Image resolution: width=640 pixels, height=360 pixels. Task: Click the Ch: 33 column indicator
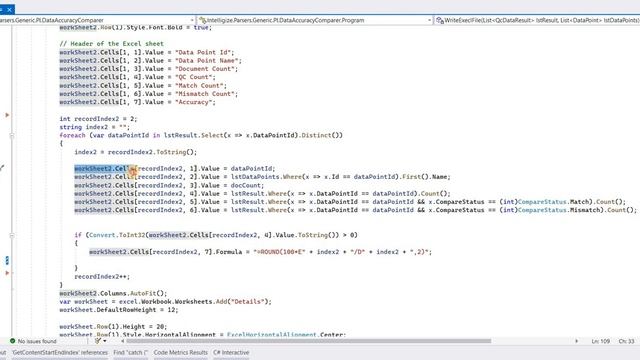click(x=626, y=341)
